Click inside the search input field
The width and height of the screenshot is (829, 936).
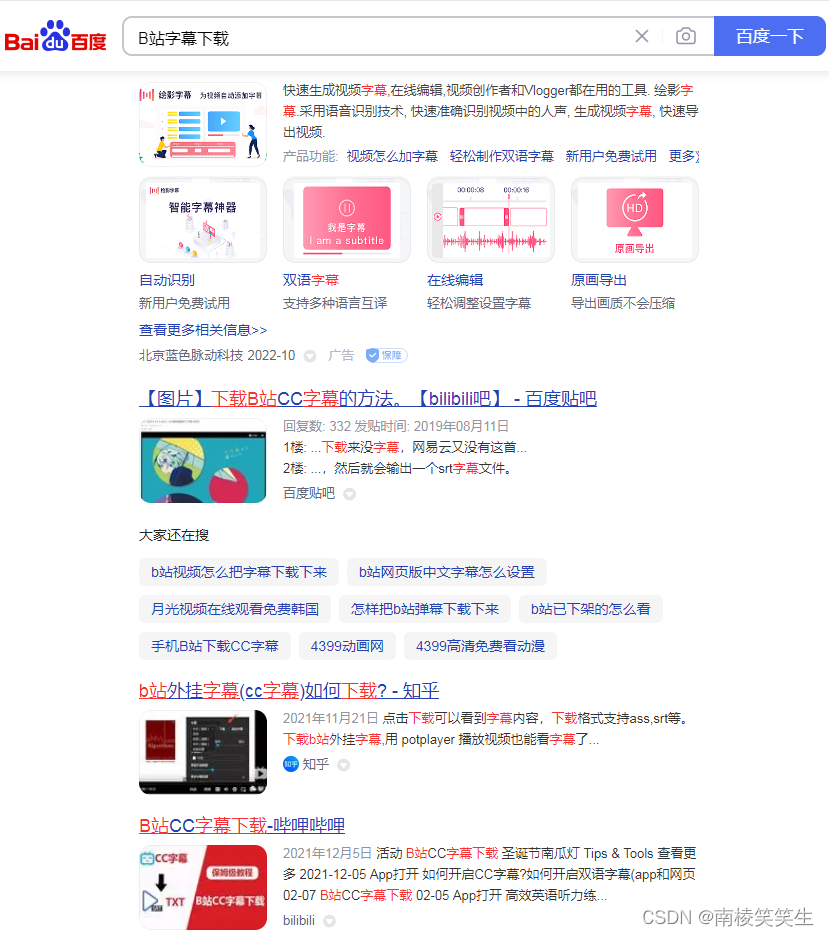coord(380,36)
